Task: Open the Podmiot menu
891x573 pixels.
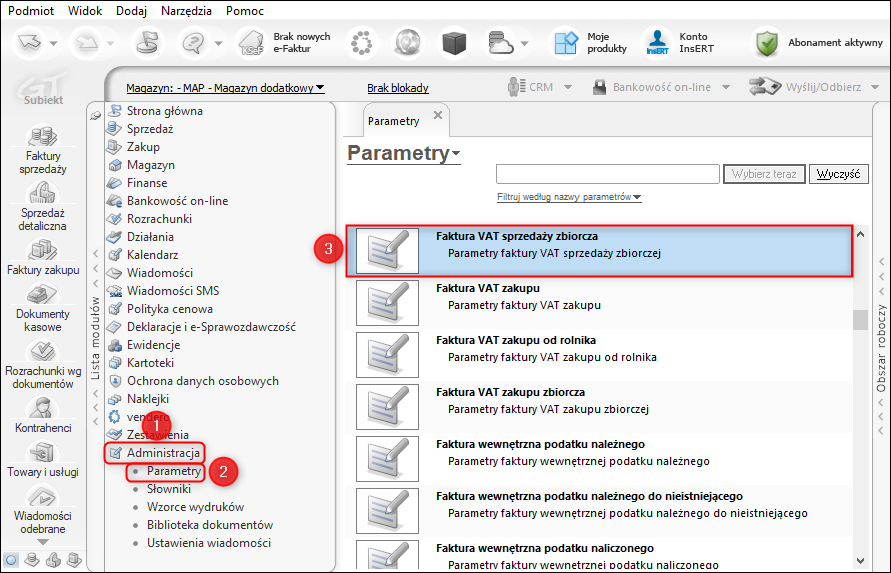Action: [x=31, y=11]
